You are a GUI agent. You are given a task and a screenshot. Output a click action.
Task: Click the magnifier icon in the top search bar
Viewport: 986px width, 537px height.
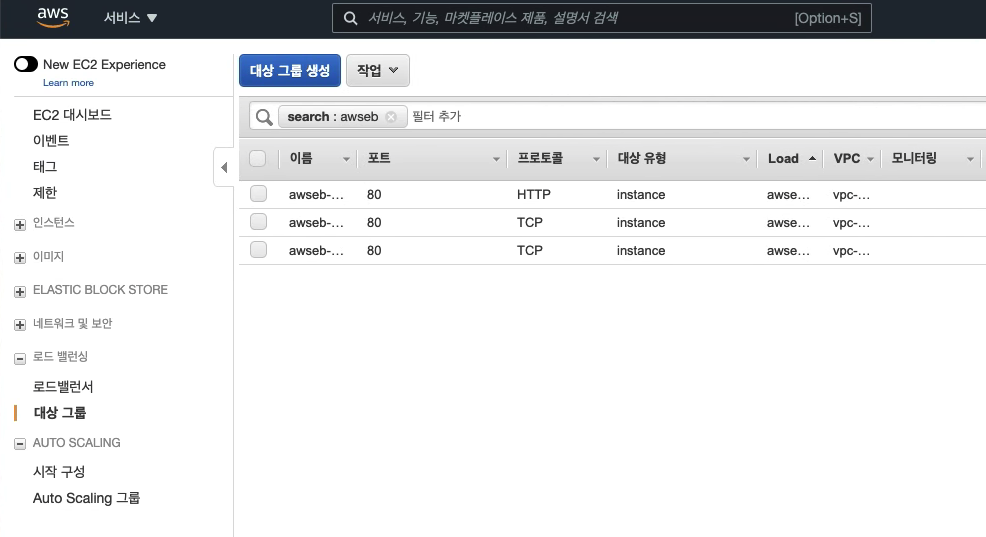[x=350, y=18]
